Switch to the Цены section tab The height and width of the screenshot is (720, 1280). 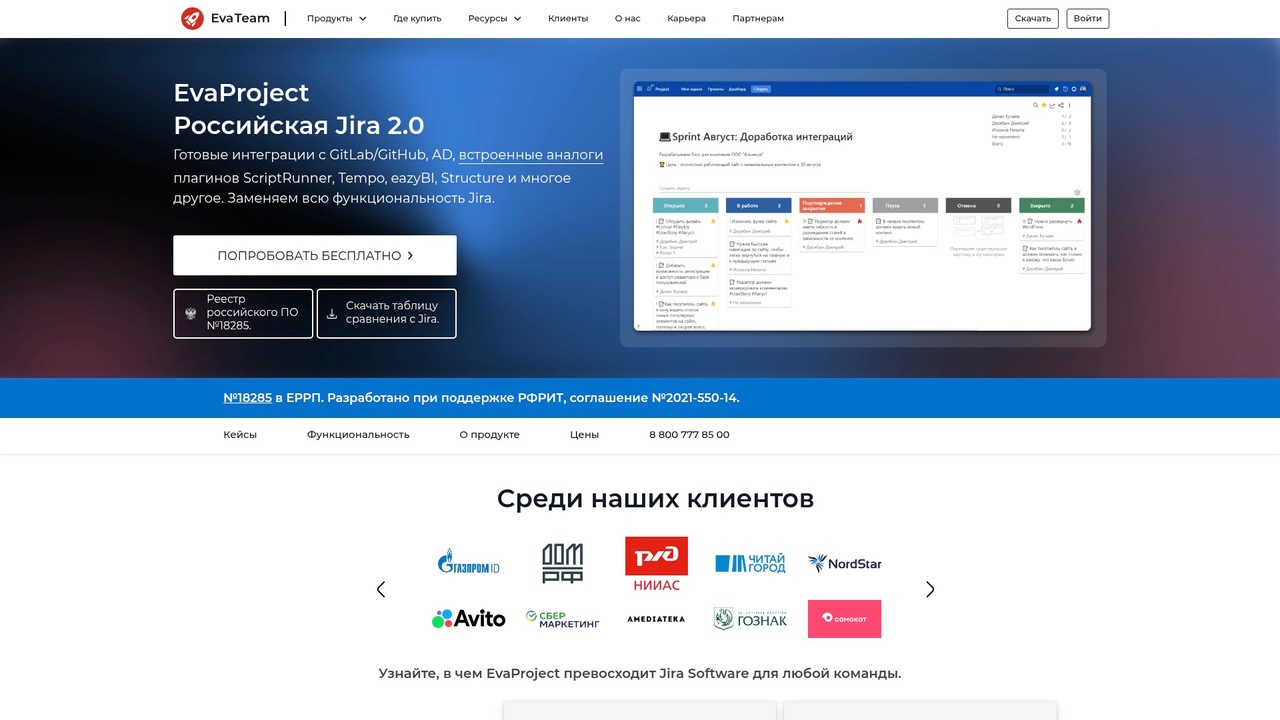[x=584, y=434]
